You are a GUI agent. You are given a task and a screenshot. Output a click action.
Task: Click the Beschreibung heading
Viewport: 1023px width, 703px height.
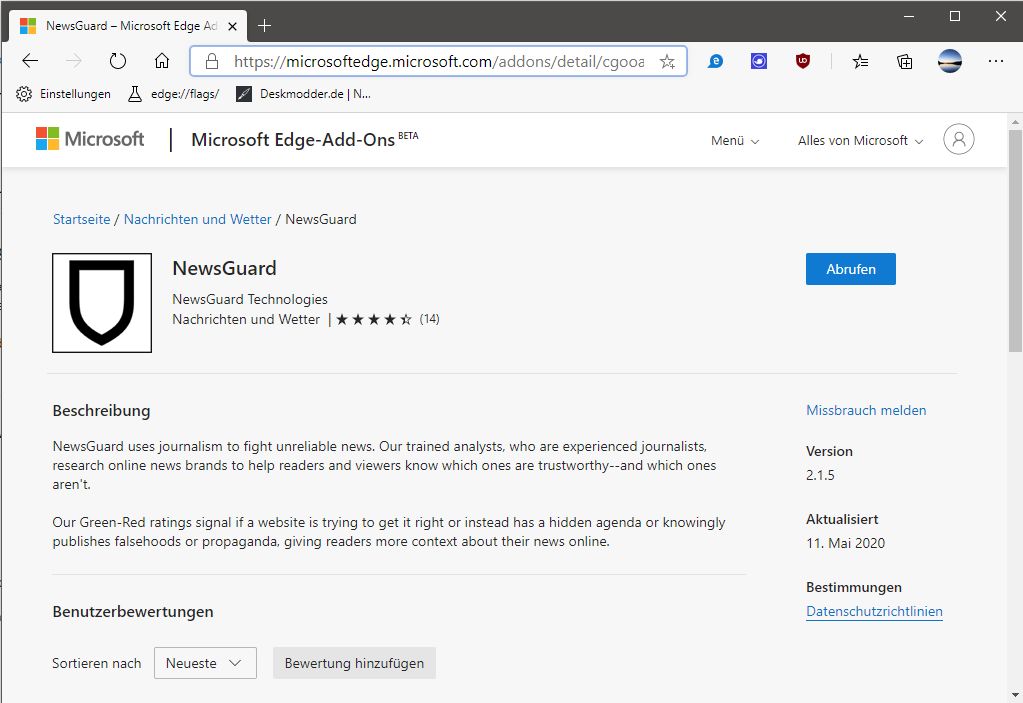(101, 411)
